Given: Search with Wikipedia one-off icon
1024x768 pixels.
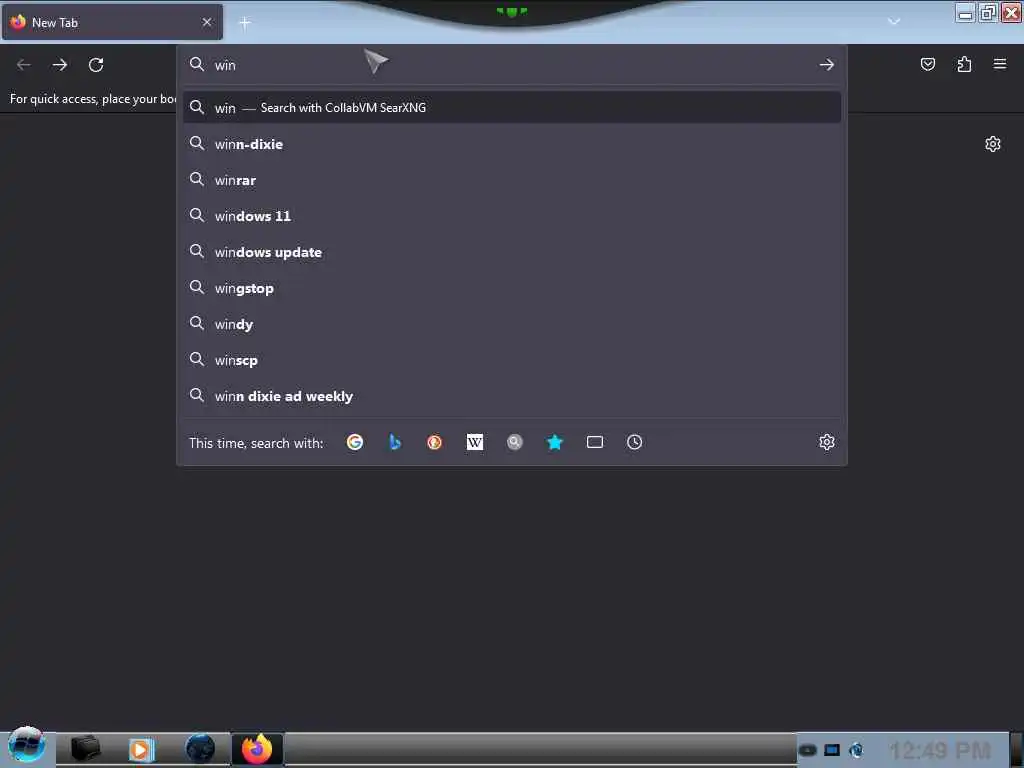Looking at the screenshot, I should pos(475,442).
